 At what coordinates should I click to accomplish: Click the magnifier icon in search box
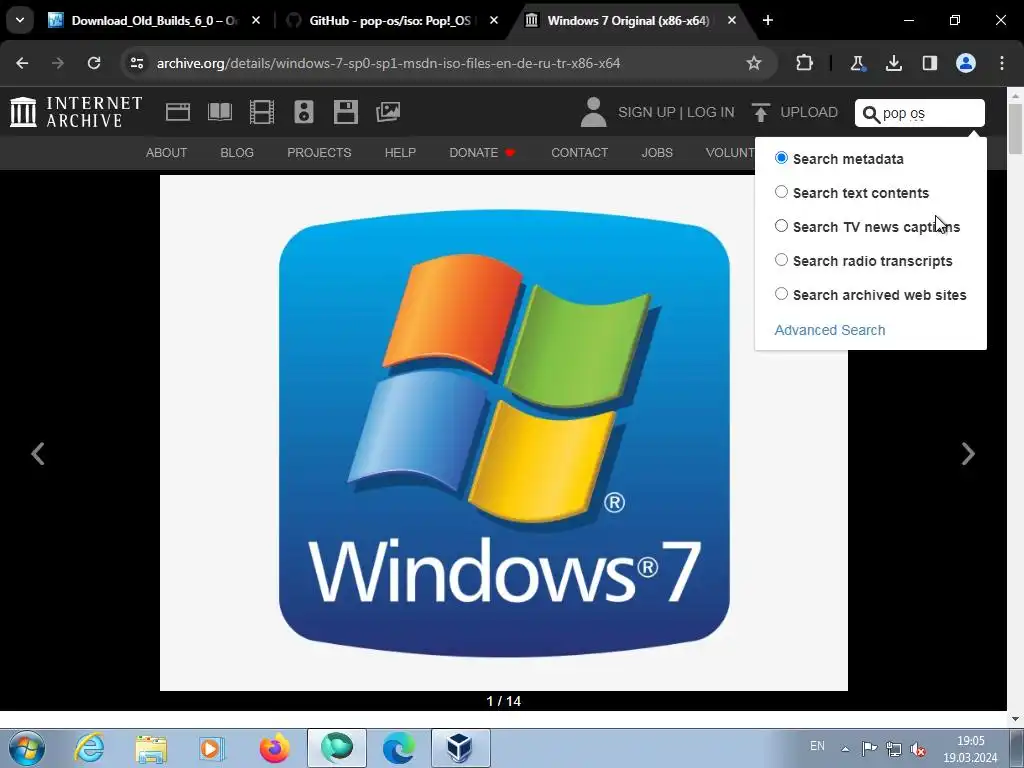(x=871, y=114)
